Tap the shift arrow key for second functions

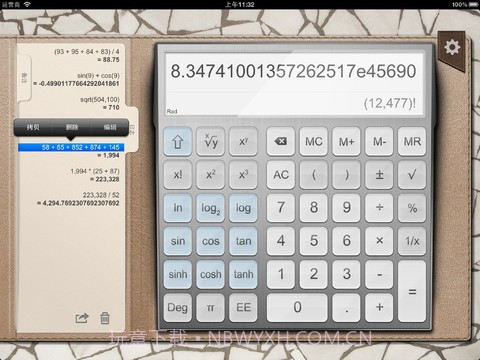coord(178,142)
